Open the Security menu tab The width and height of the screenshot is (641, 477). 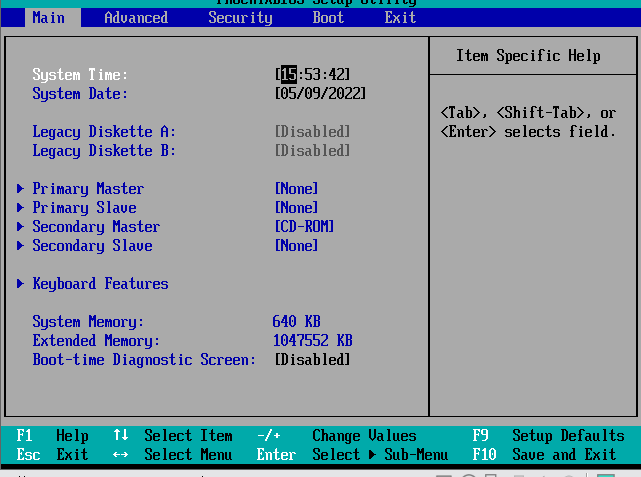pos(240,18)
